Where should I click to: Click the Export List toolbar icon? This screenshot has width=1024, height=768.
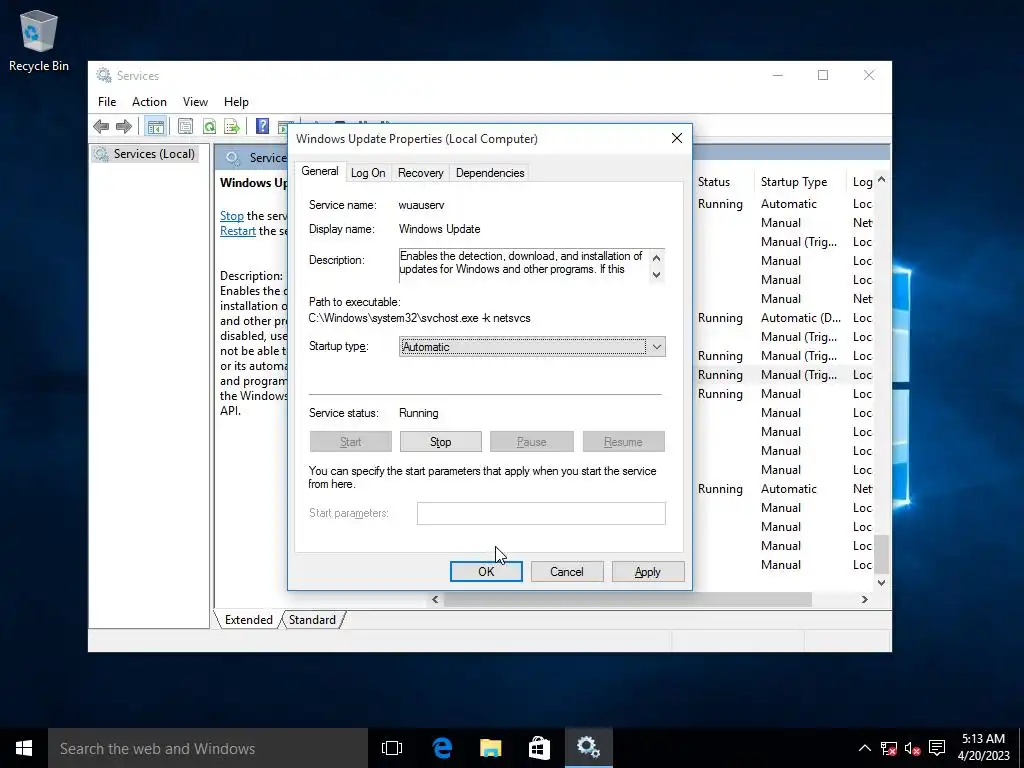(x=232, y=126)
